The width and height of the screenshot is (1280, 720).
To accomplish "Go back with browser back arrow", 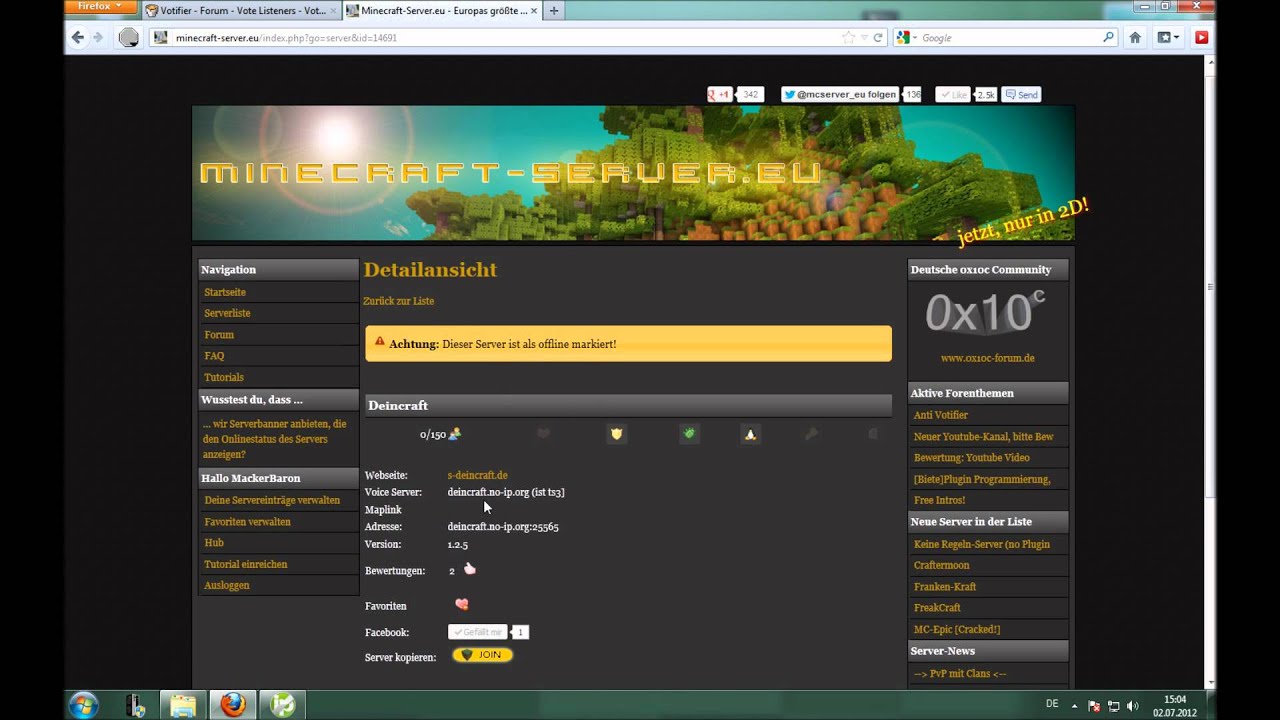I will [x=78, y=38].
